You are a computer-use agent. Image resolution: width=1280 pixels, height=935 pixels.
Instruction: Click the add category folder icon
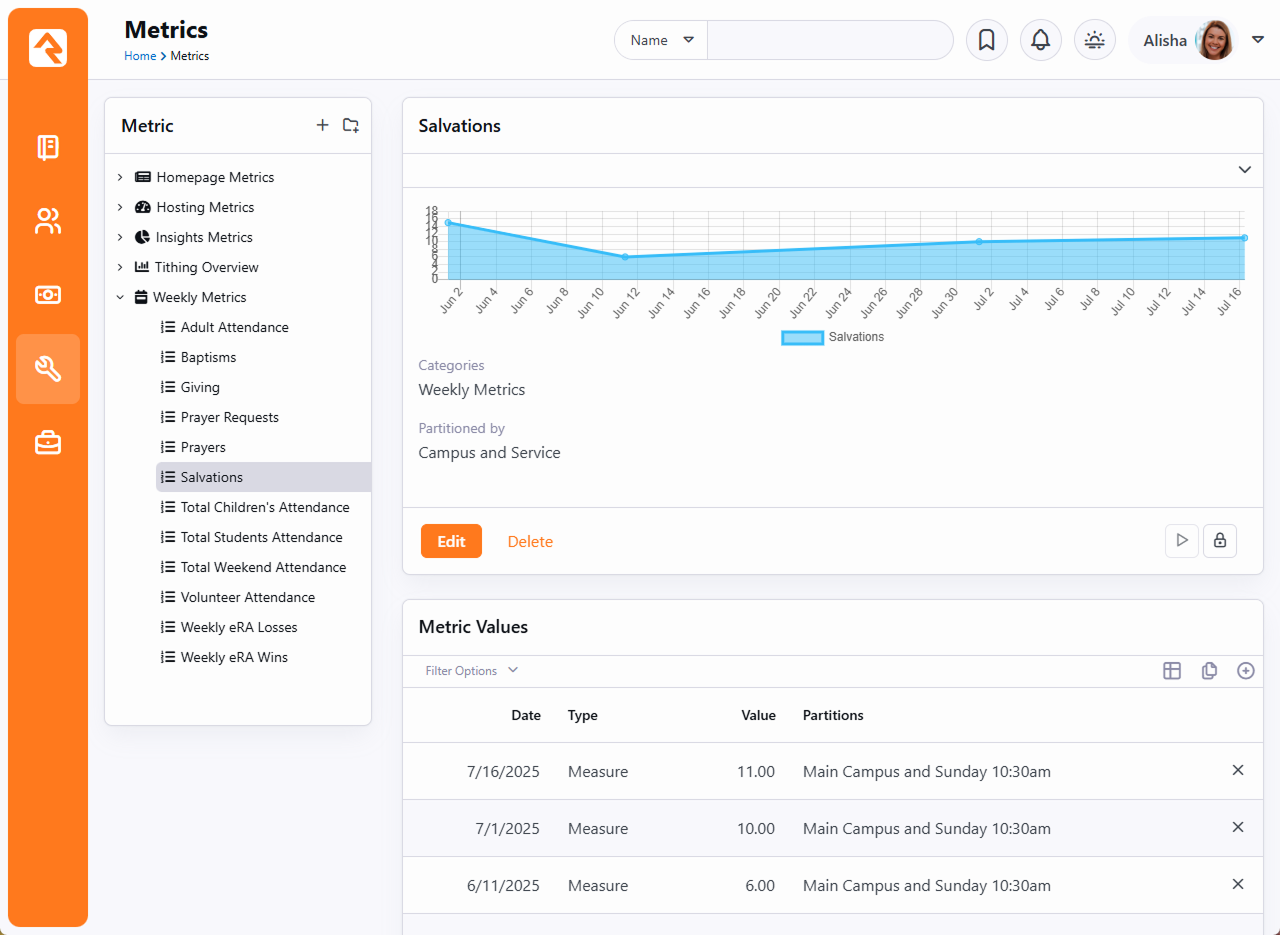click(350, 125)
